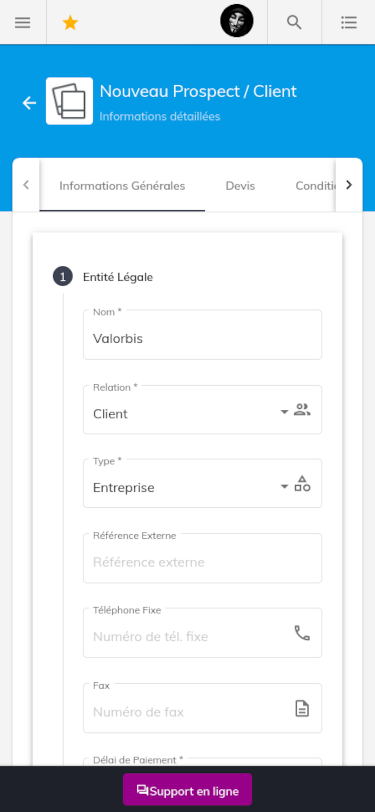Viewport: 375px width, 812px height.
Task: Open the user avatar profile
Action: (x=237, y=22)
